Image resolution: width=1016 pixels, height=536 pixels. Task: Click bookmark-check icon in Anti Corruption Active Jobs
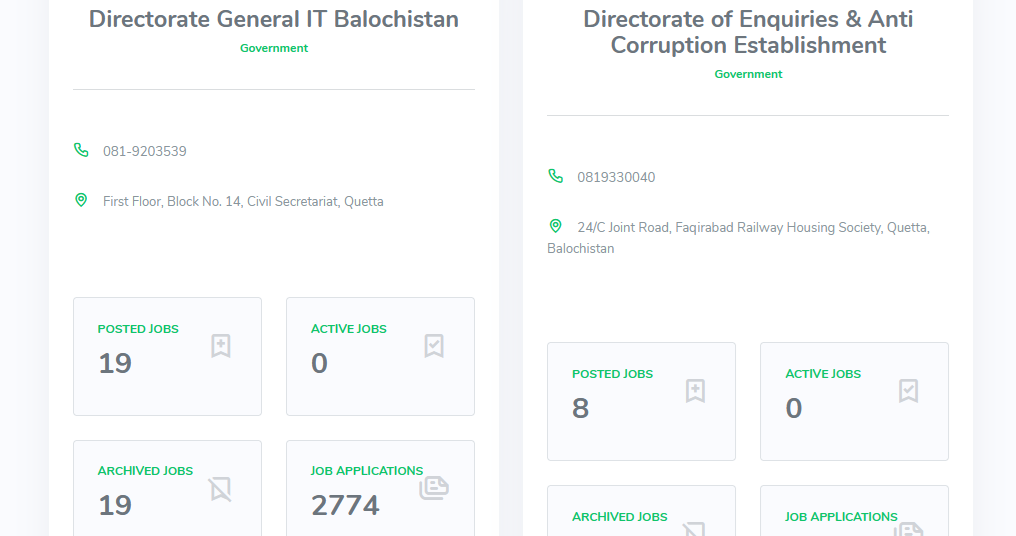[908, 391]
